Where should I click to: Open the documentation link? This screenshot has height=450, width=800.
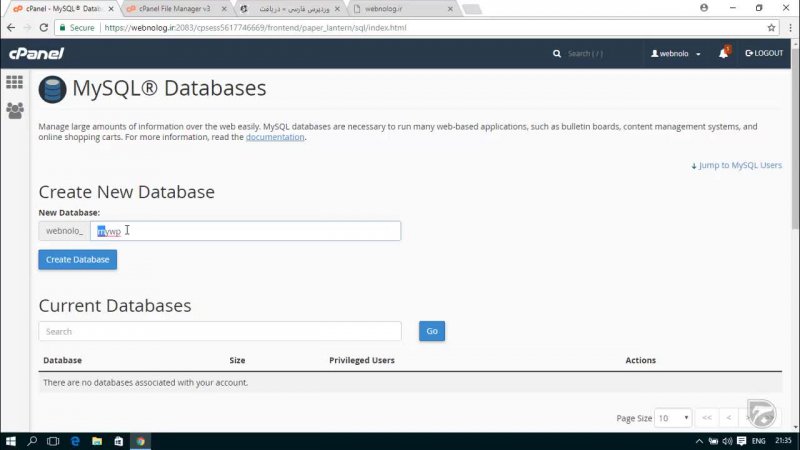tap(275, 137)
